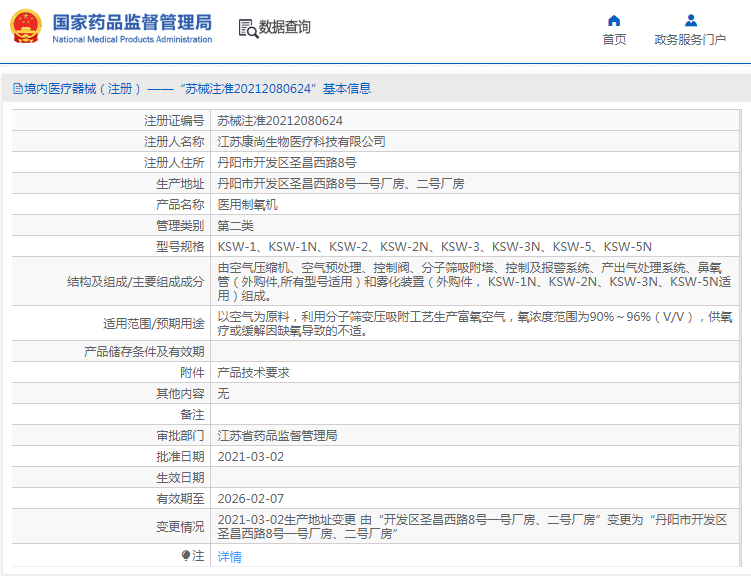Click the 型号规格 label
This screenshot has width=751, height=576.
pyautogui.click(x=180, y=247)
